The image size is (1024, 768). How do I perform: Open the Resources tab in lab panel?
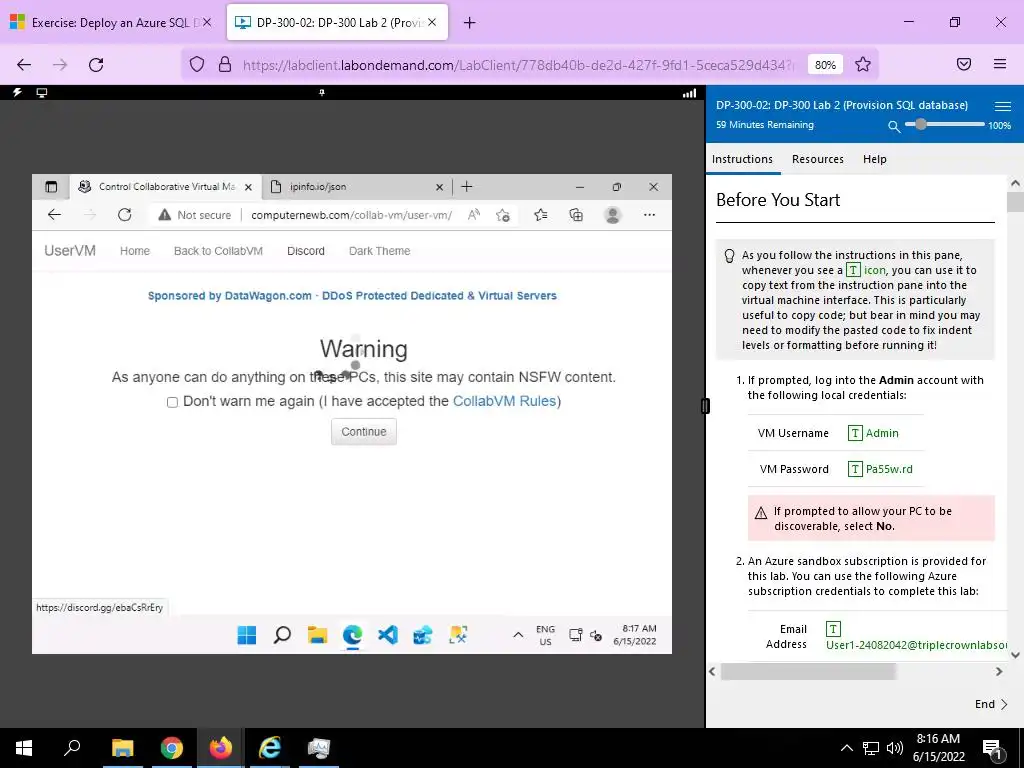(x=818, y=159)
